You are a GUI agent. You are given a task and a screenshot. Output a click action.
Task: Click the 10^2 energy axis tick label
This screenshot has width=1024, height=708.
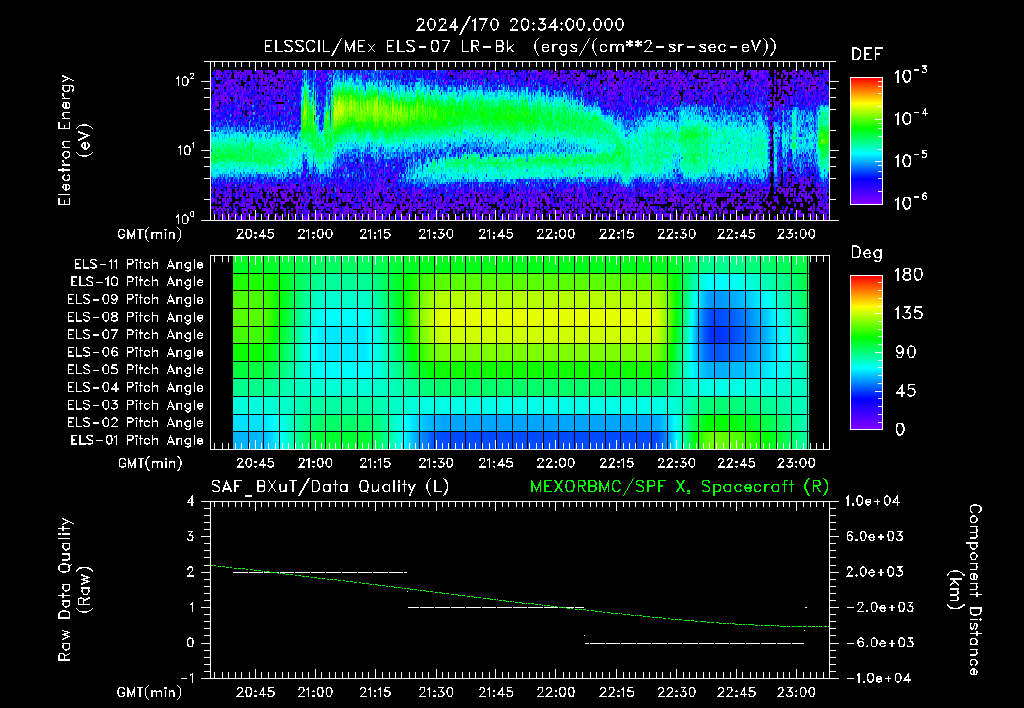coord(185,81)
